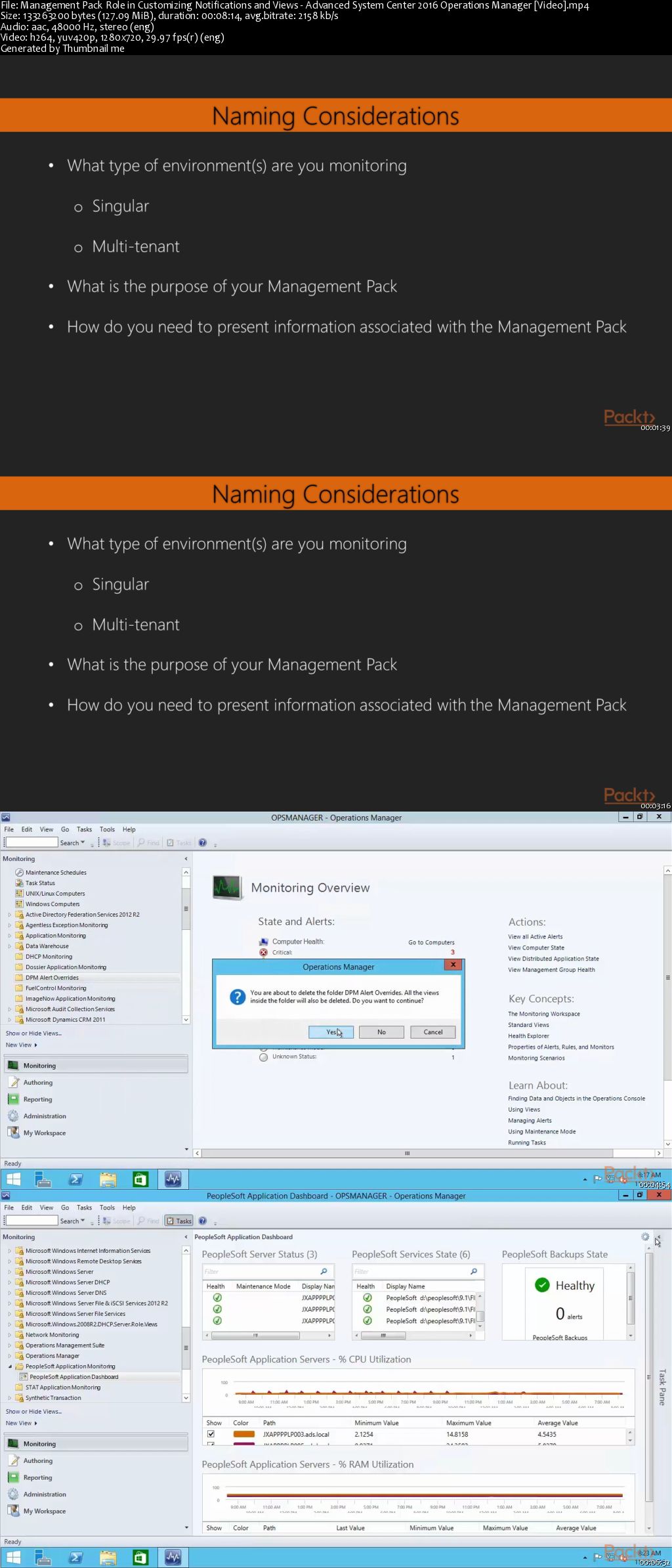Click Search text box in Monitoring Overview window
This screenshot has width=672, height=1568.
[x=32, y=842]
